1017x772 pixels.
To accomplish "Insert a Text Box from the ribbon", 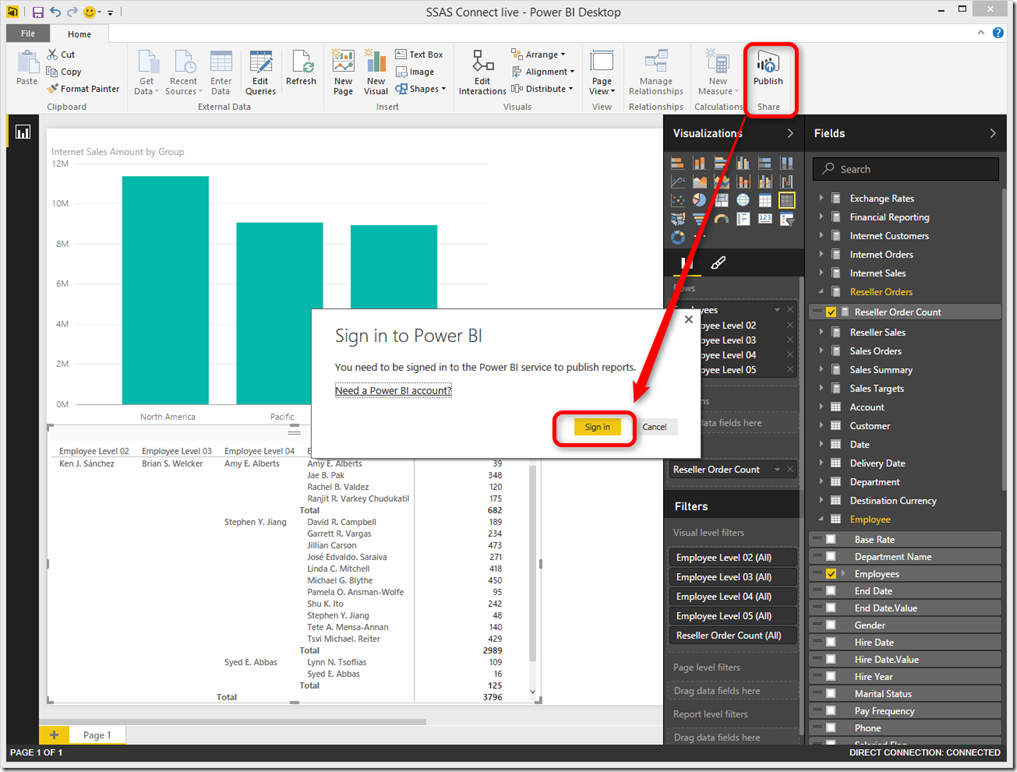I will [x=419, y=54].
